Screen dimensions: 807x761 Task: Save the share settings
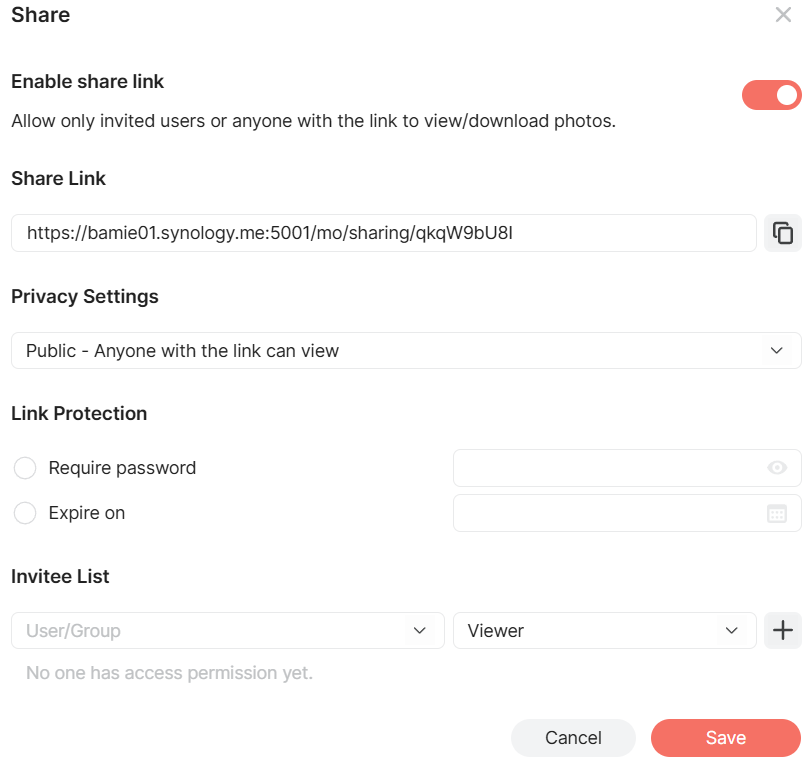(725, 738)
